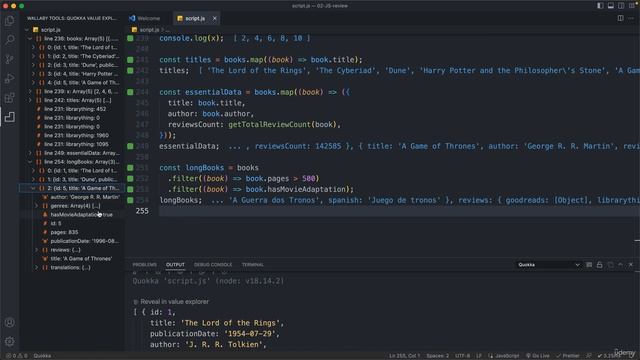Switch to the Welcome tab

click(145, 18)
